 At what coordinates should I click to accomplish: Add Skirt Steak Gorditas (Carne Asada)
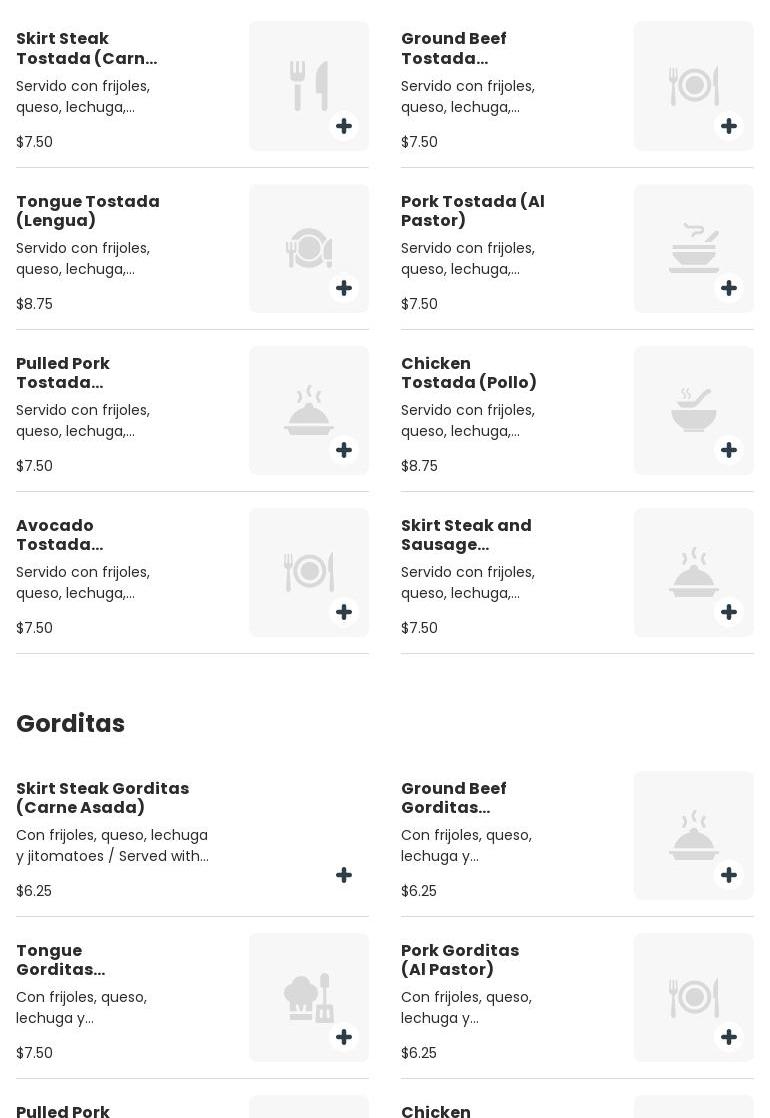[x=344, y=875]
